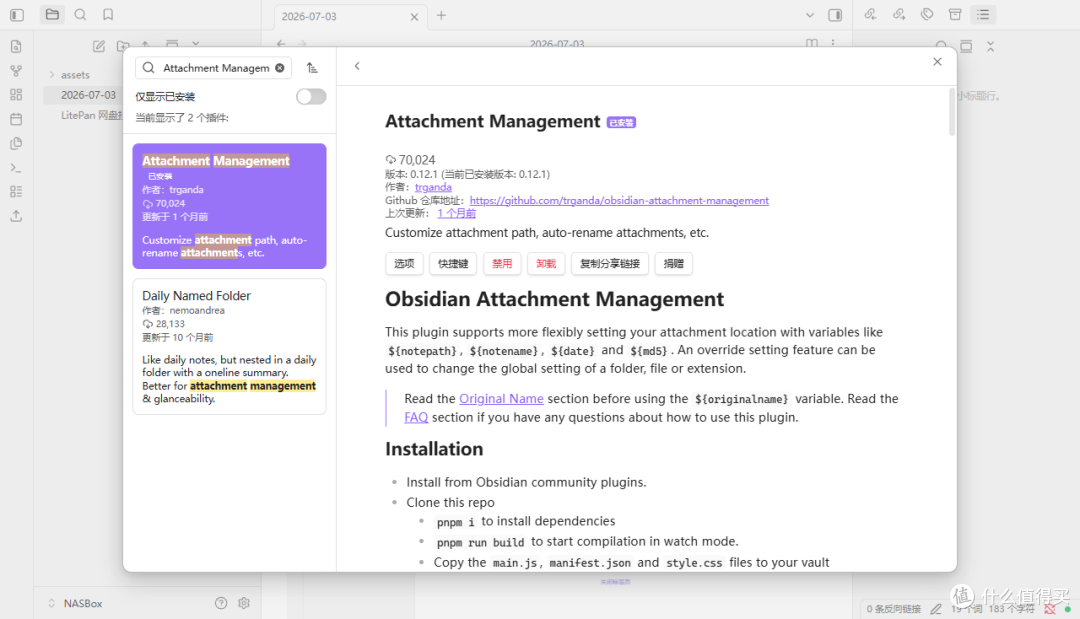Open the NASBox vault switcher
Image resolution: width=1080 pixels, height=619 pixels.
tap(76, 603)
